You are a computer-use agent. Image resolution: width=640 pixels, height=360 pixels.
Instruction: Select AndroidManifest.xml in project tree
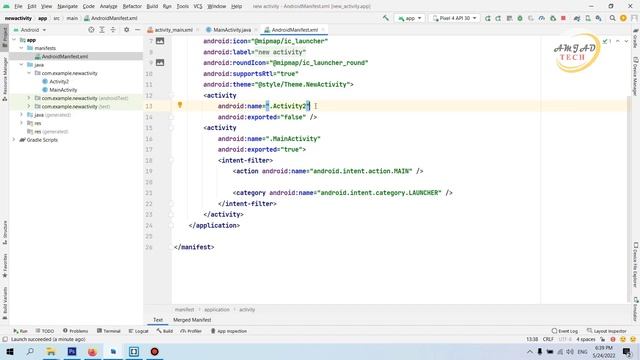pyautogui.click(x=64, y=56)
